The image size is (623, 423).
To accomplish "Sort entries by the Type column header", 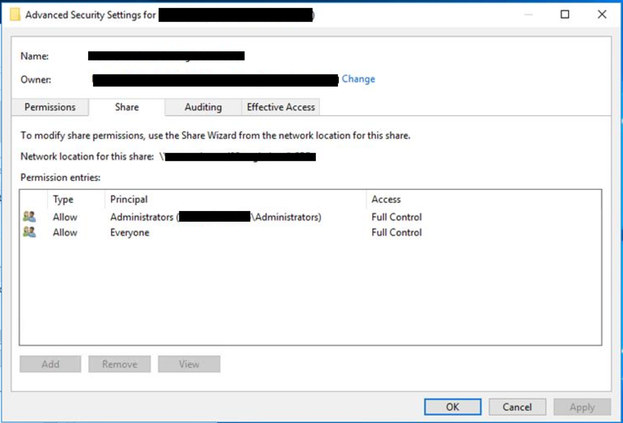I will click(x=63, y=200).
